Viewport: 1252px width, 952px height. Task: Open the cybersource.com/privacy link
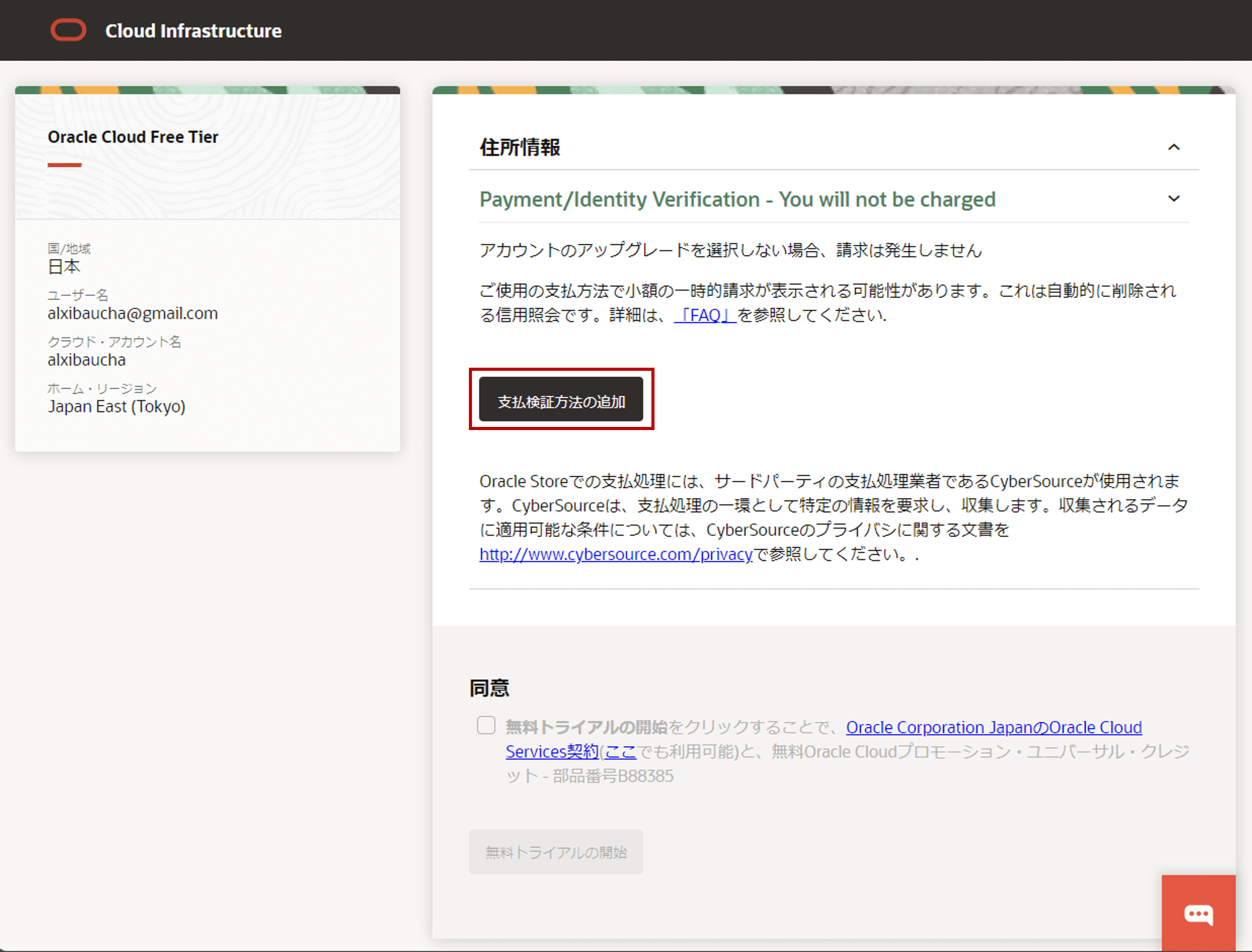click(616, 554)
